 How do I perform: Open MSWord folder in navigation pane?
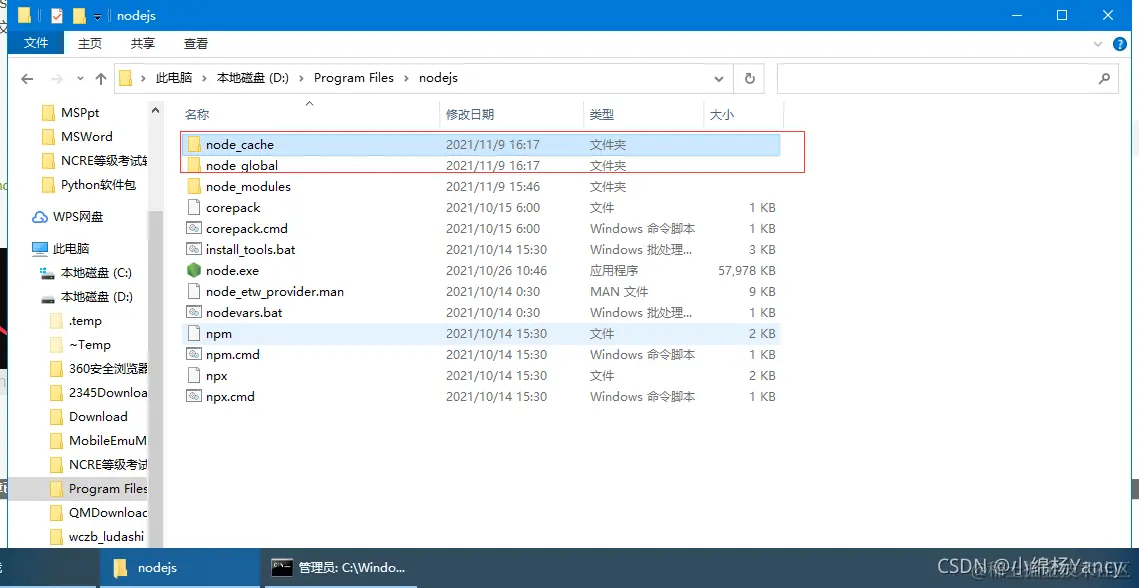[86, 137]
